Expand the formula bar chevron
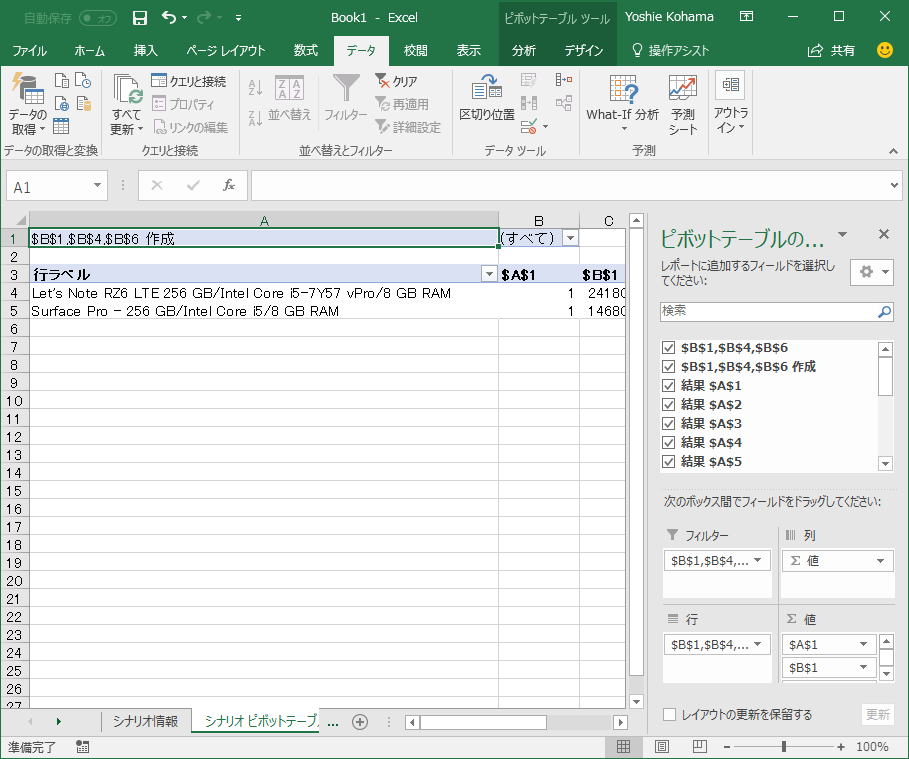The height and width of the screenshot is (759, 909). 895,186
